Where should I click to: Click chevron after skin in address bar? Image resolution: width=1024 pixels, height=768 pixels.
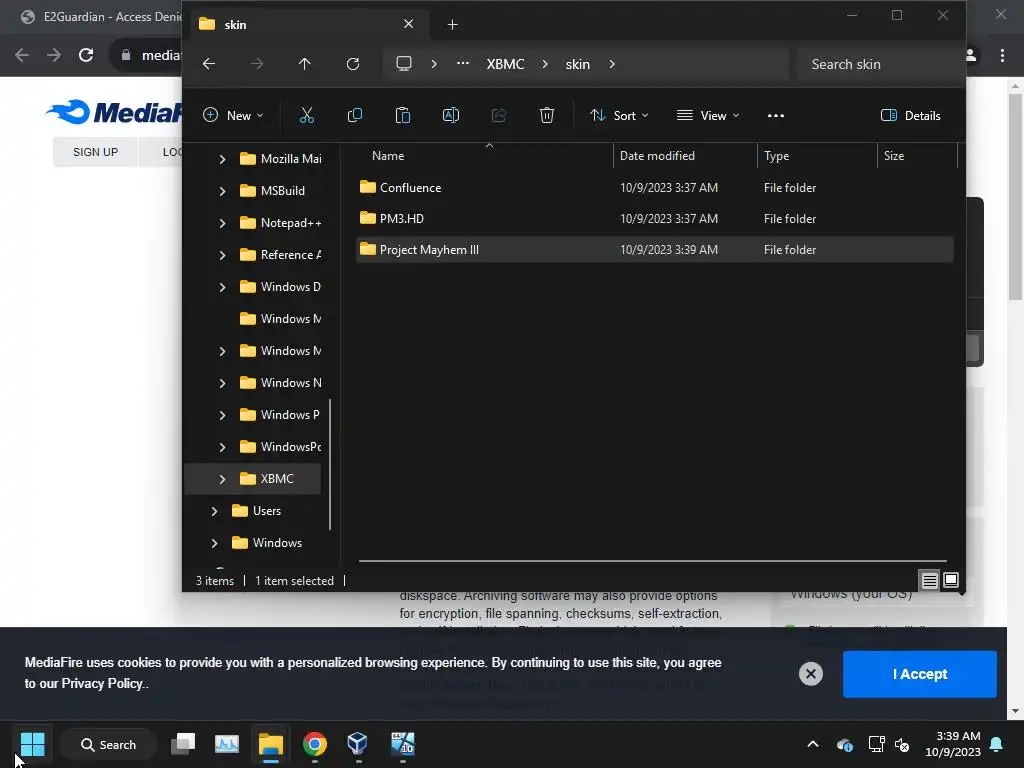[612, 64]
